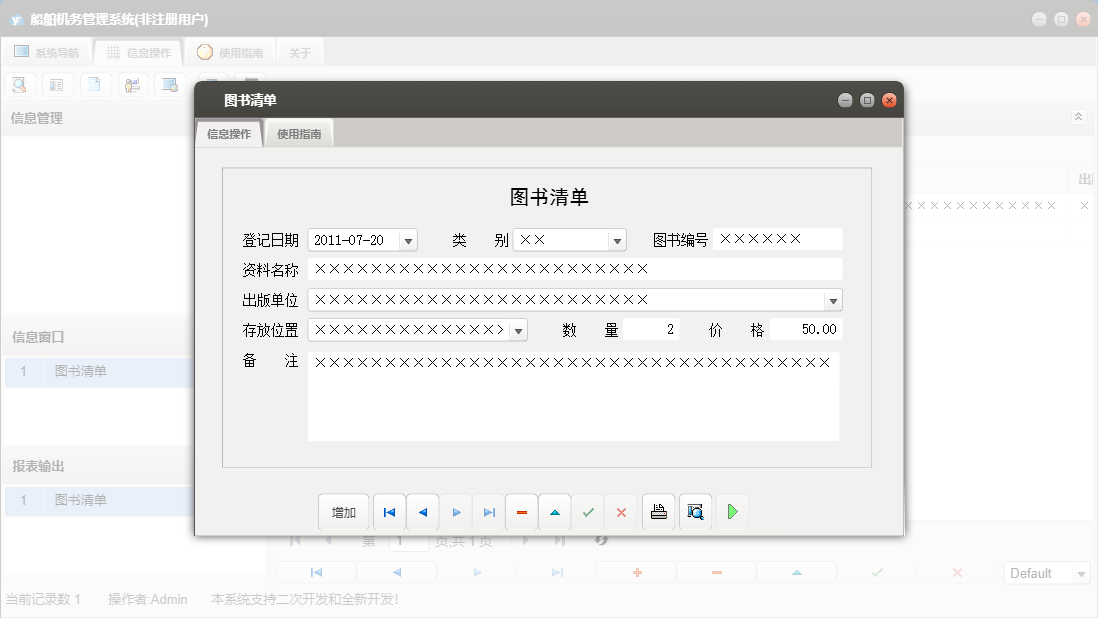
Task: Confirm changes with the green checkmark icon
Action: click(x=588, y=511)
